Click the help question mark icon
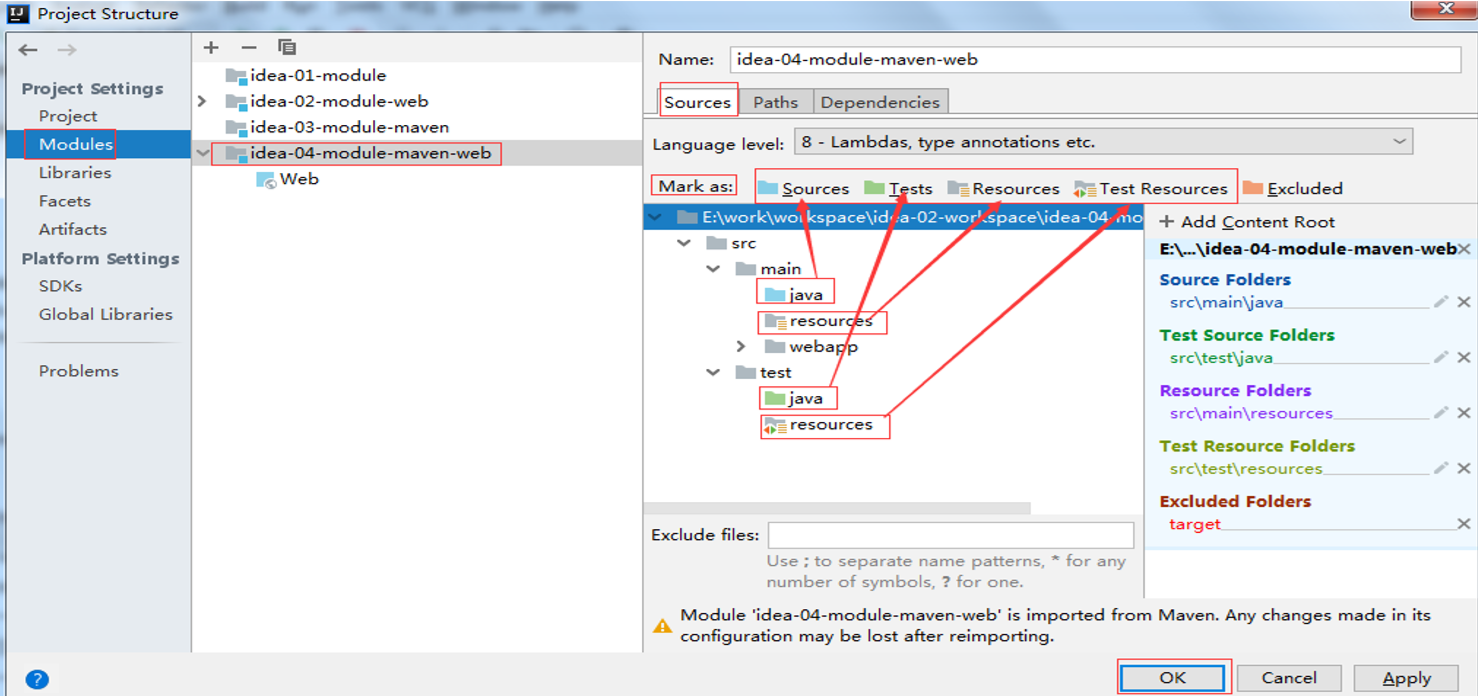 click(37, 680)
